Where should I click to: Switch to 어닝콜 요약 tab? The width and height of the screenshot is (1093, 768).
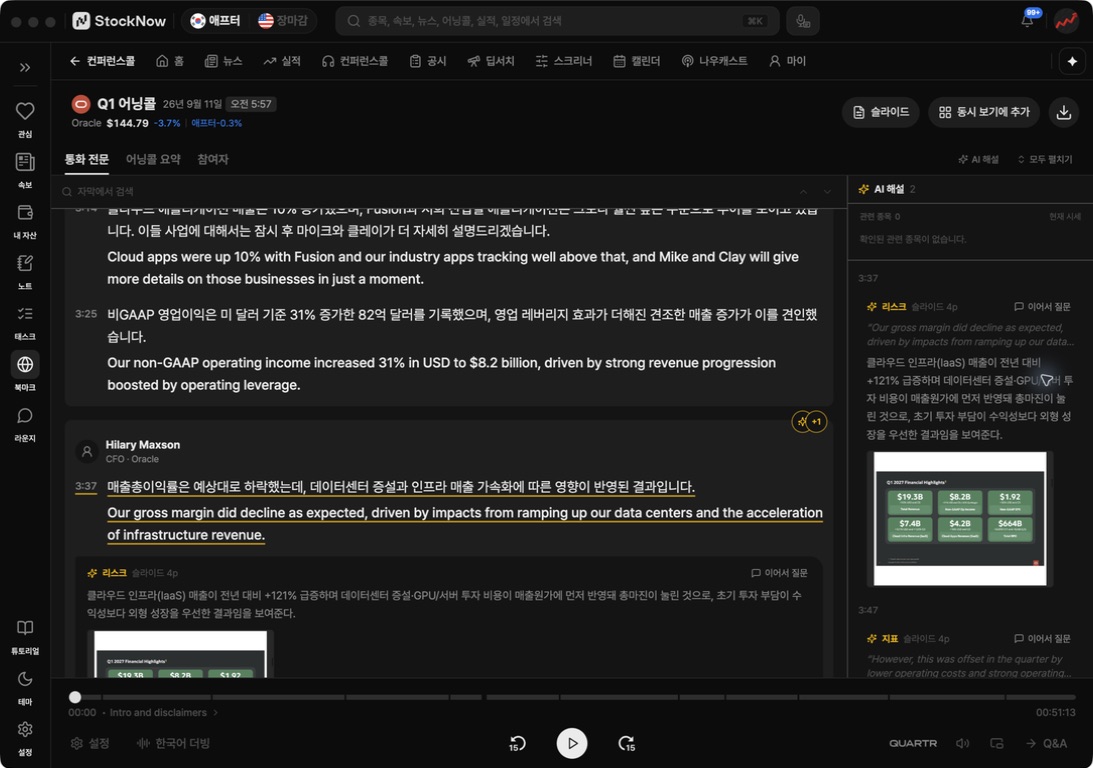[x=153, y=160]
